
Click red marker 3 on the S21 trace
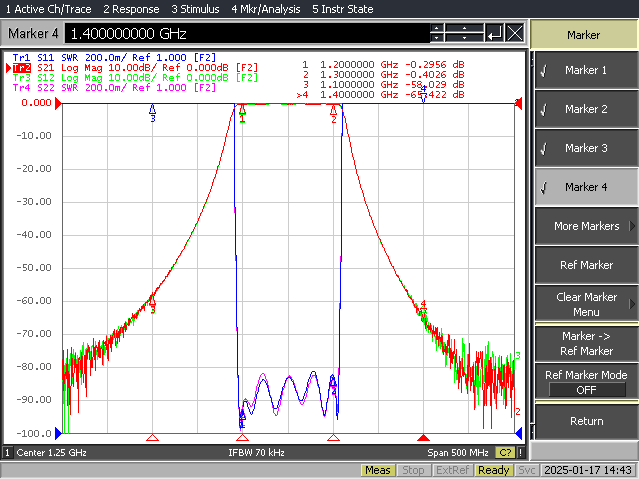point(152,304)
